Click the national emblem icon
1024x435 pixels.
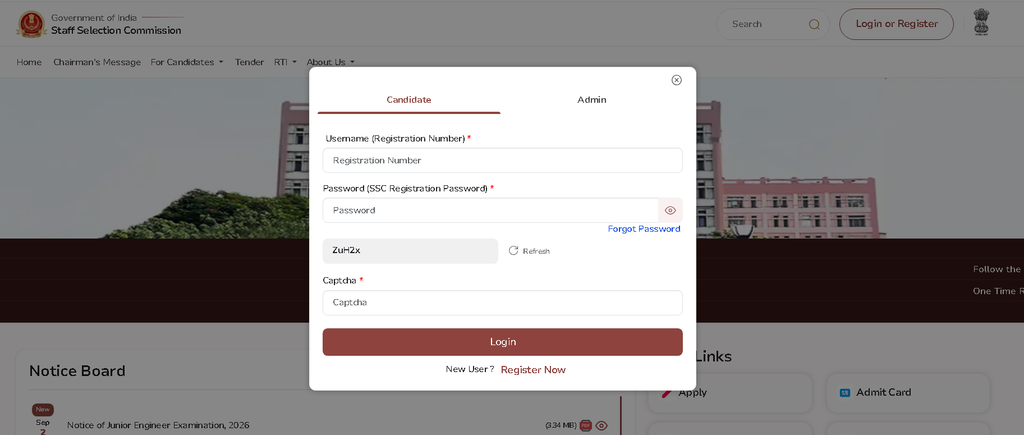click(981, 22)
